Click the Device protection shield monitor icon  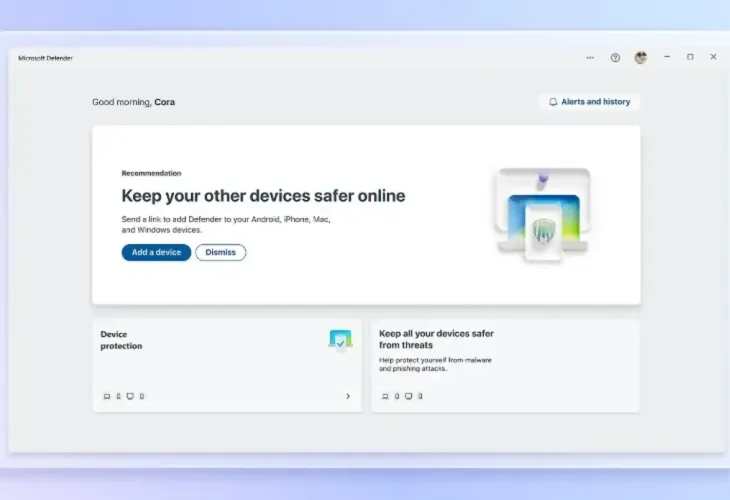tap(340, 340)
